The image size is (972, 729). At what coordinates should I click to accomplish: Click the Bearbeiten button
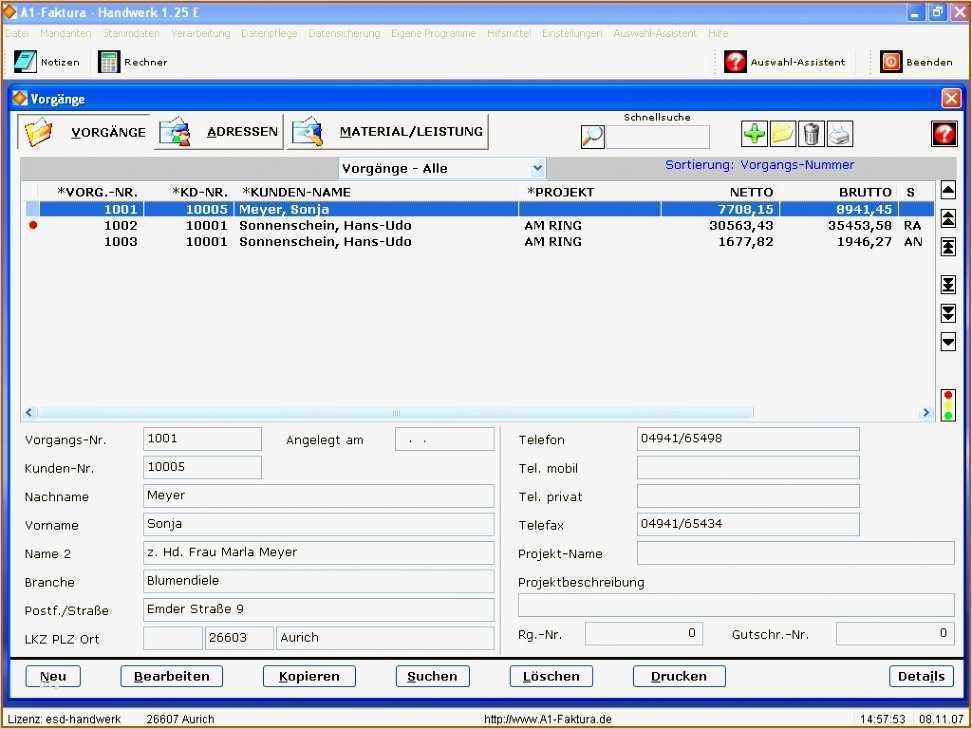(172, 676)
